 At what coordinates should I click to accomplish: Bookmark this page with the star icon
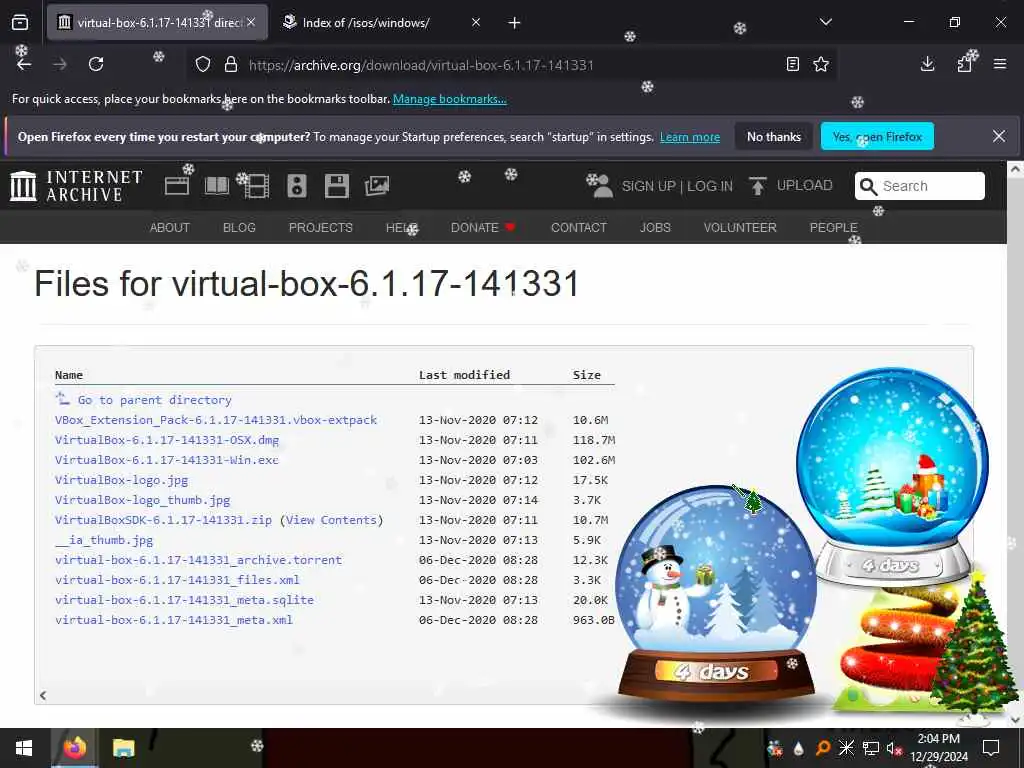point(821,64)
